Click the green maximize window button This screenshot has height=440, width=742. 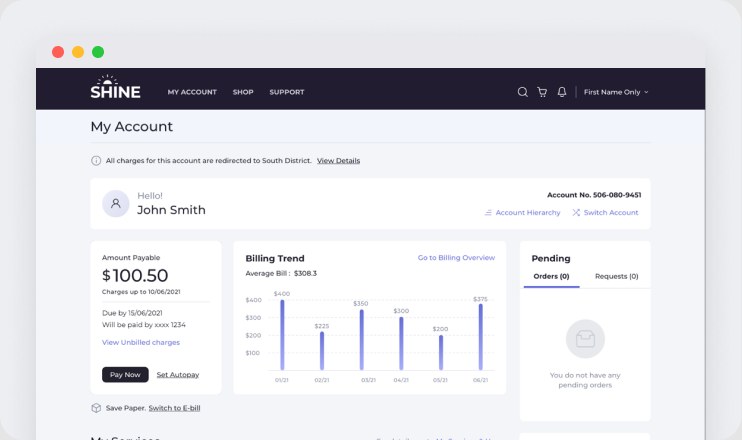point(98,52)
